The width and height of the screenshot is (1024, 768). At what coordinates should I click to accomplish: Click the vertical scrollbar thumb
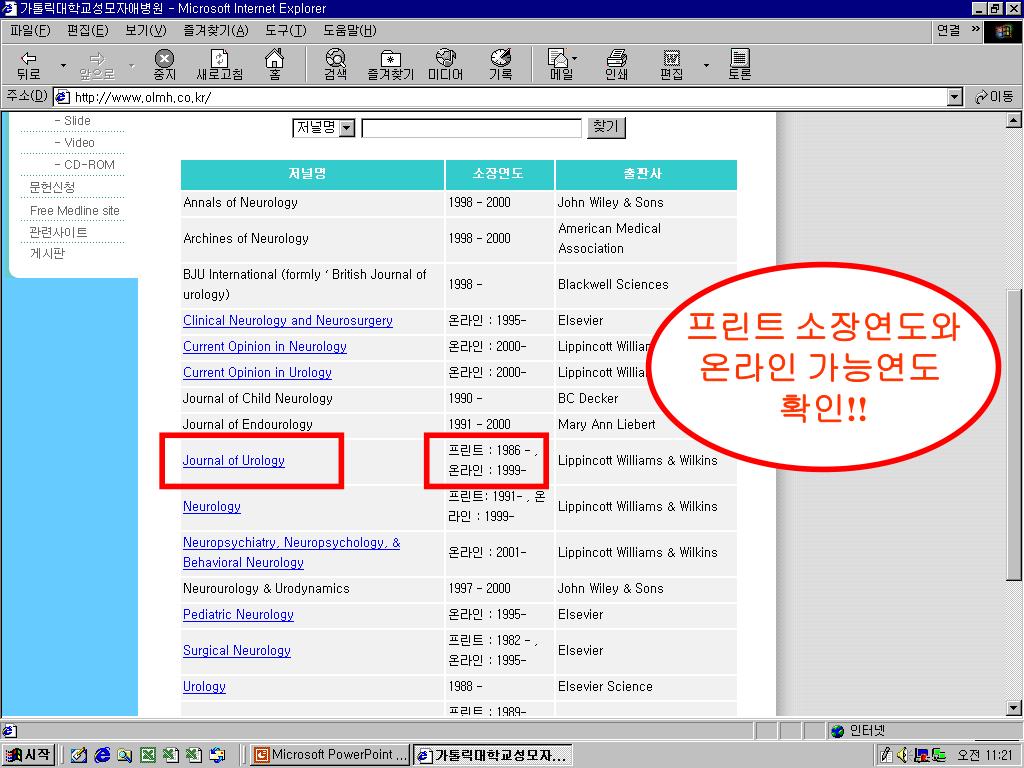[x=1014, y=434]
